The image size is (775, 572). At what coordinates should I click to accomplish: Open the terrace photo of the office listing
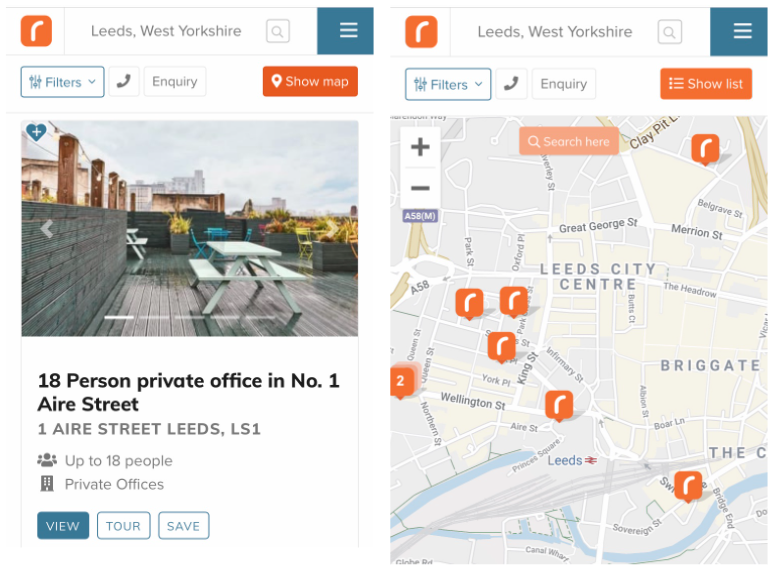[190, 228]
